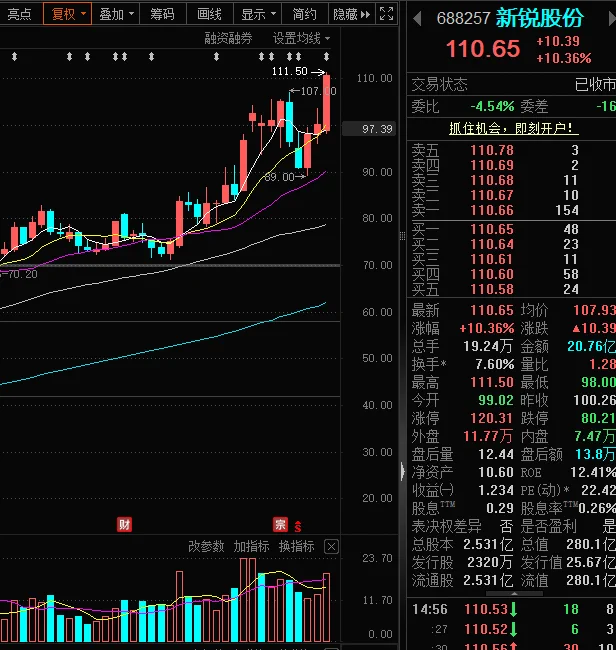Click 涨停 limit-up price 120.31
Image resolution: width=616 pixels, height=650 pixels.
492,418
